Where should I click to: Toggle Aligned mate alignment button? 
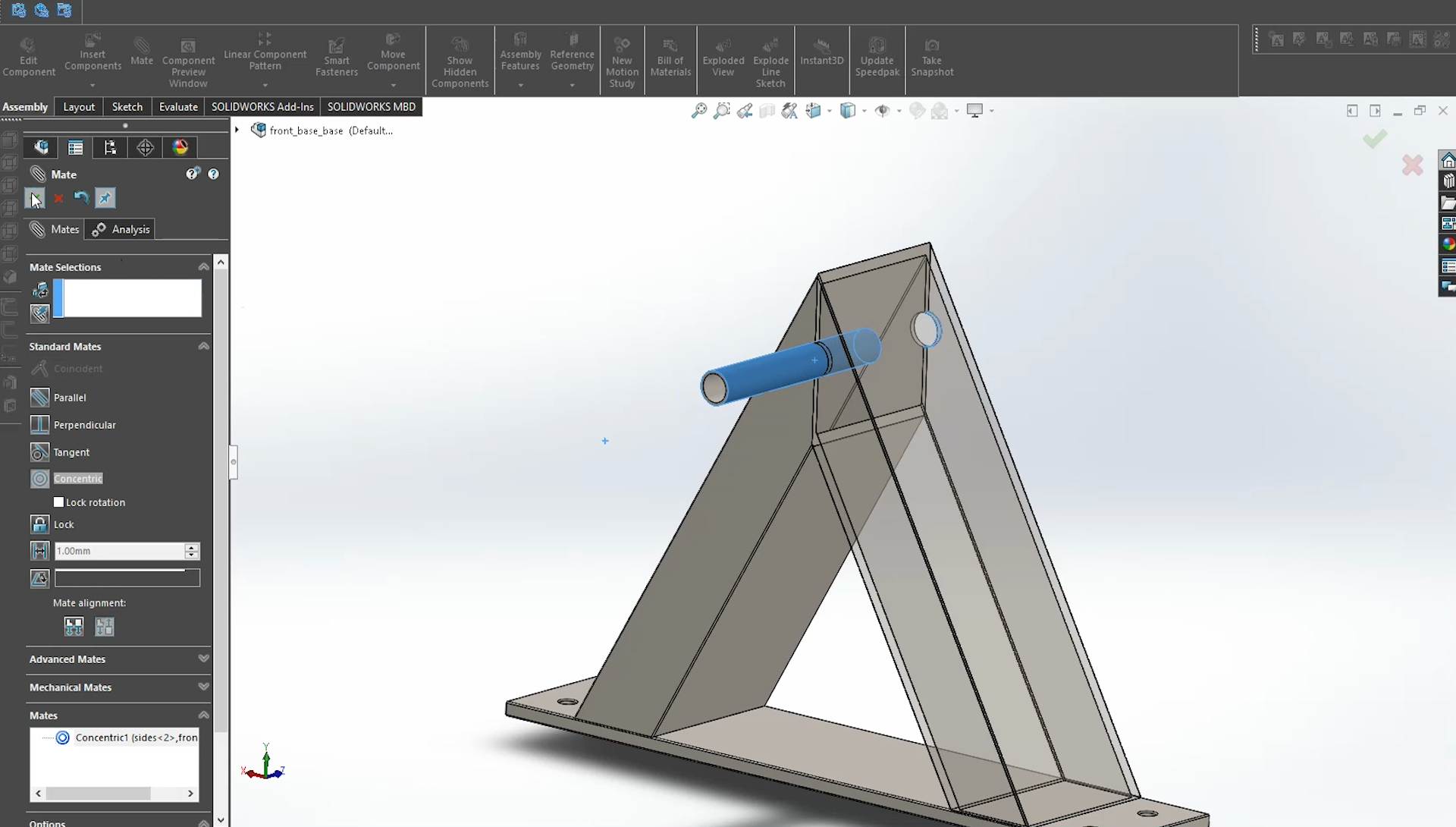pyautogui.click(x=74, y=627)
